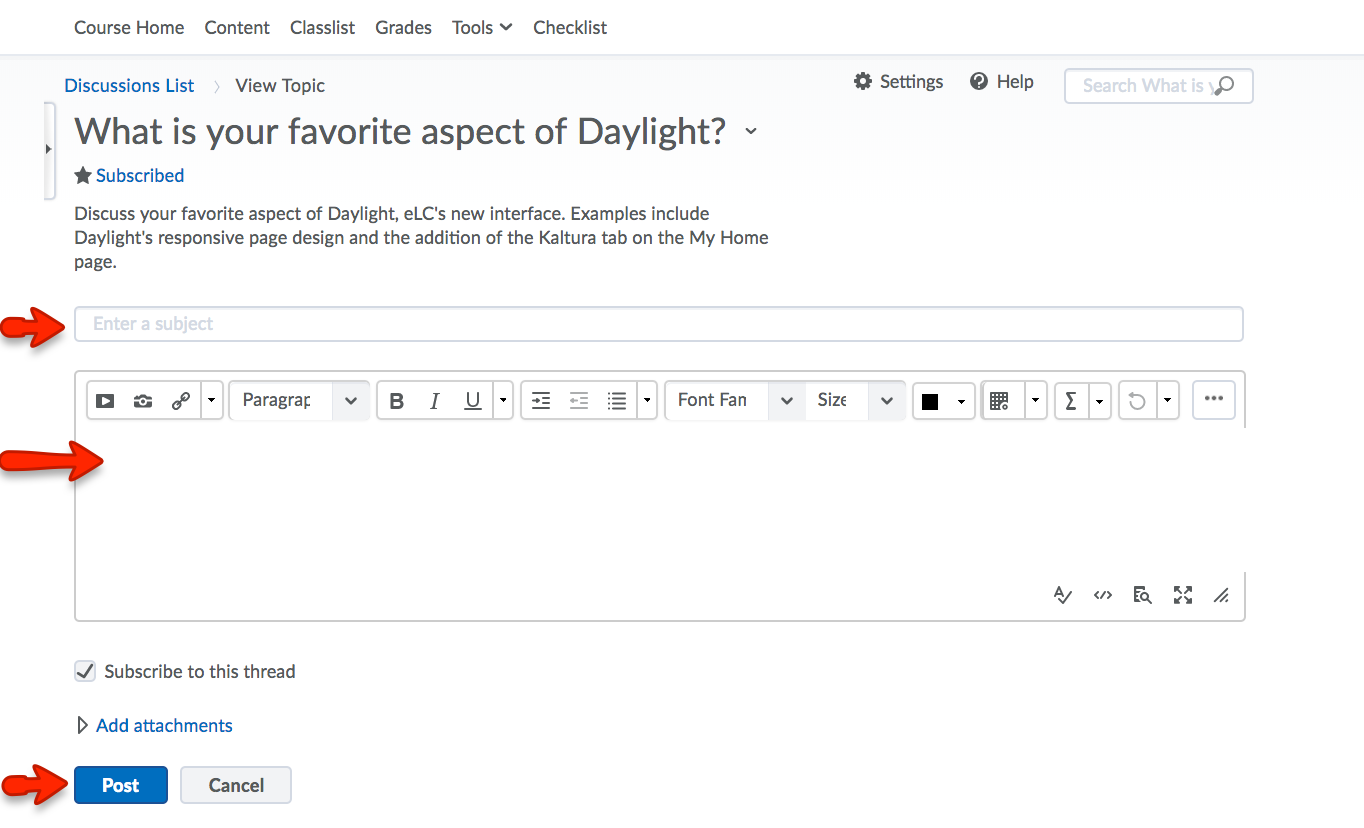Insert an unordered bullet list
Viewport: 1364px width, 828px height.
[x=617, y=401]
